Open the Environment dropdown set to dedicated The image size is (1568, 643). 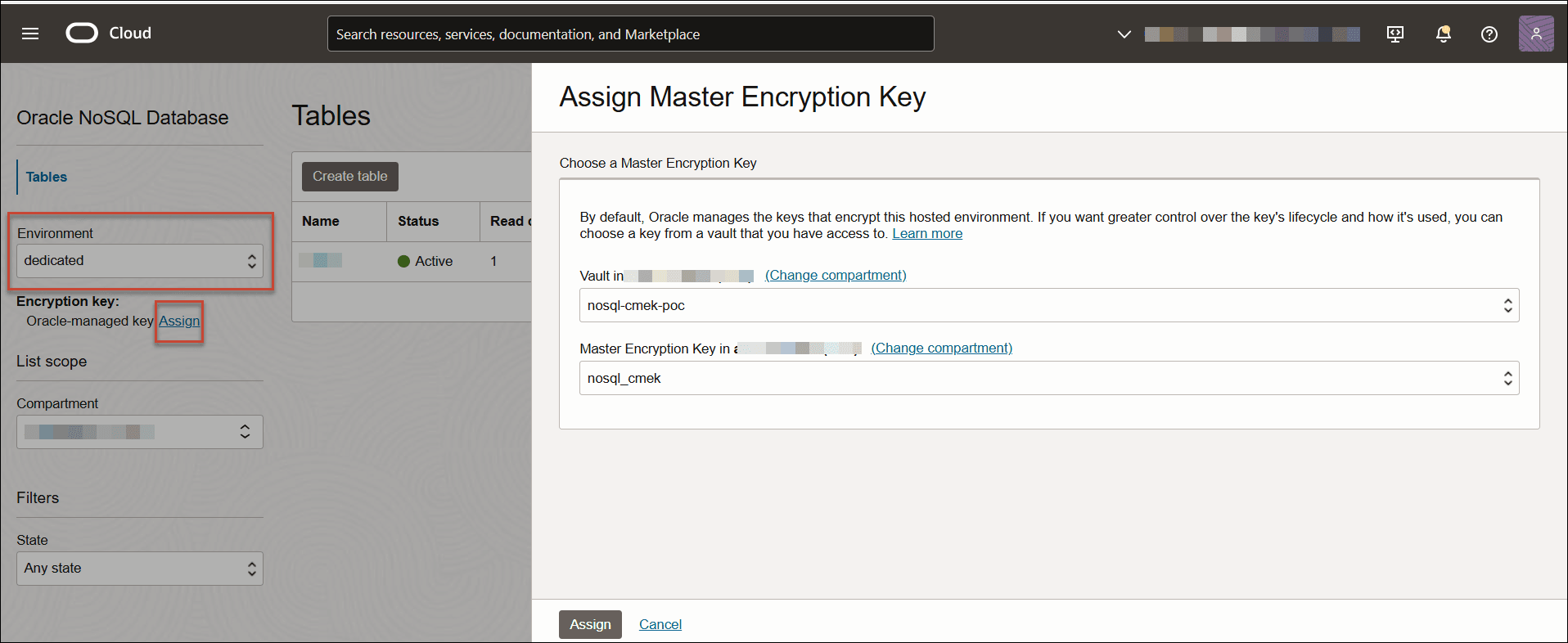[139, 261]
